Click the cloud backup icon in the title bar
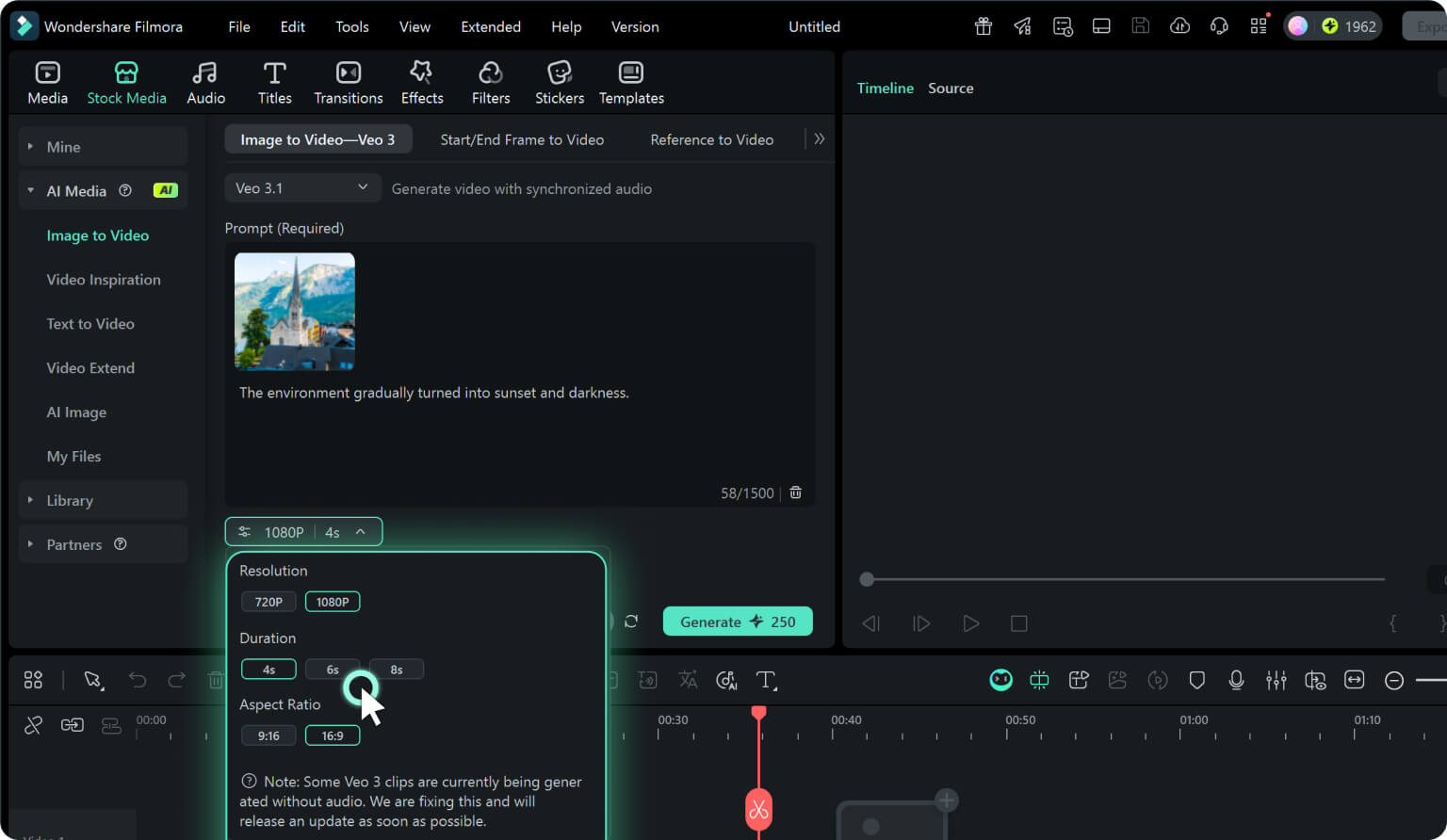This screenshot has width=1447, height=840. click(x=1179, y=25)
